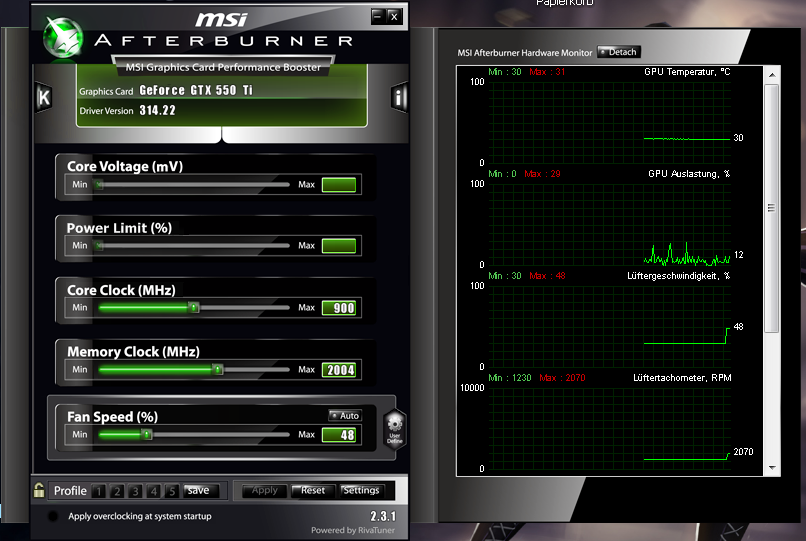The image size is (806, 541).
Task: Click the 'Max : 31' temperature label
Action: click(x=547, y=72)
